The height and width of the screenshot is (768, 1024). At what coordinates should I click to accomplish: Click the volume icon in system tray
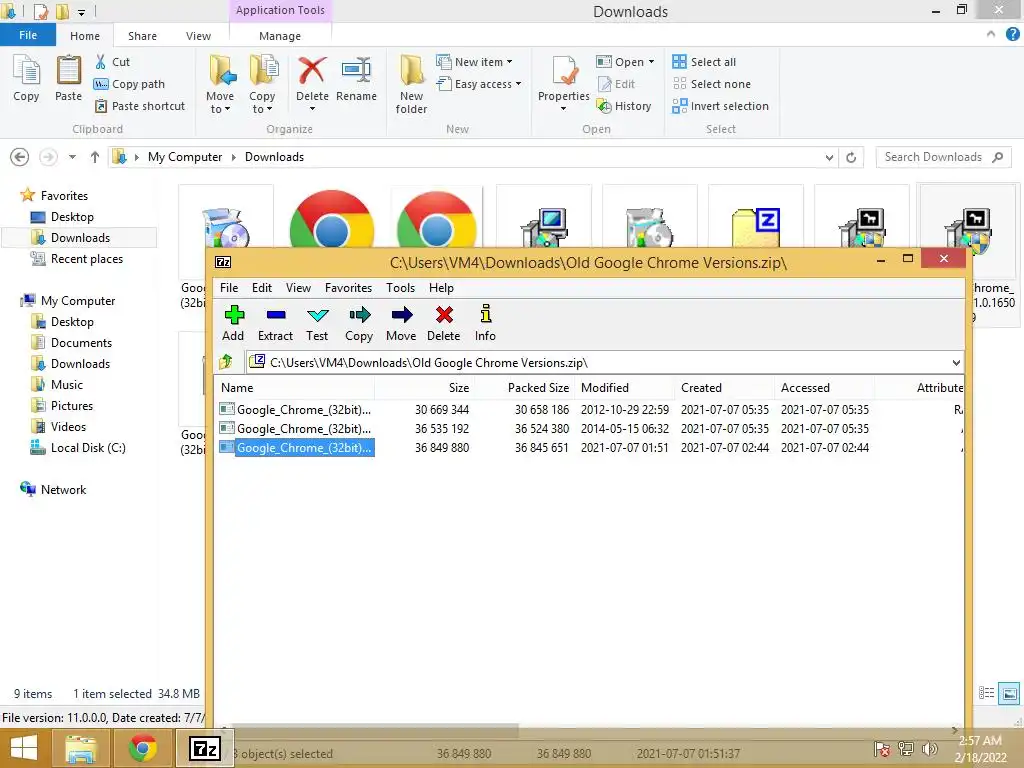pyautogui.click(x=929, y=748)
